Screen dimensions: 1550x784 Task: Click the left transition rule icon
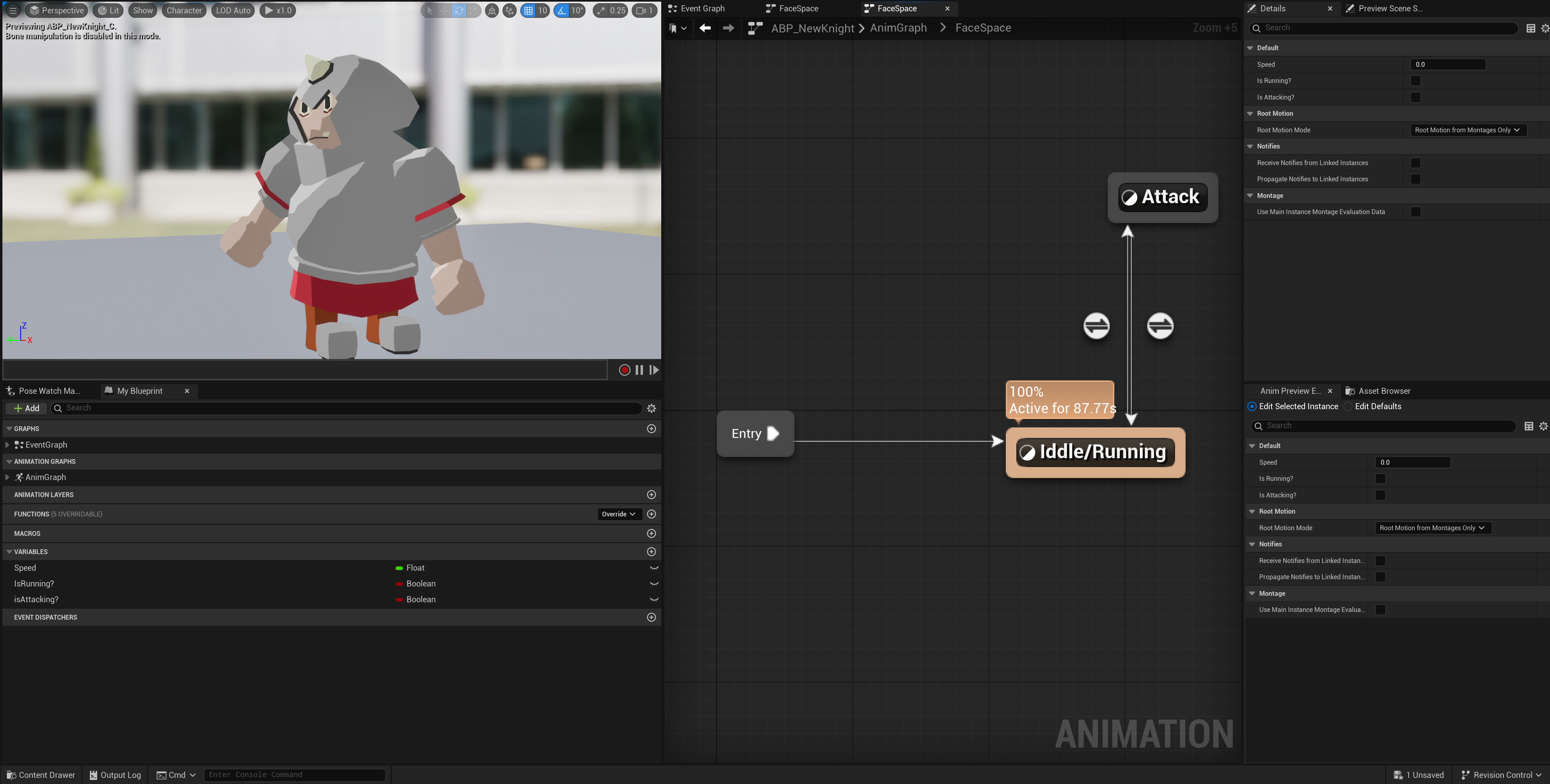(x=1096, y=325)
